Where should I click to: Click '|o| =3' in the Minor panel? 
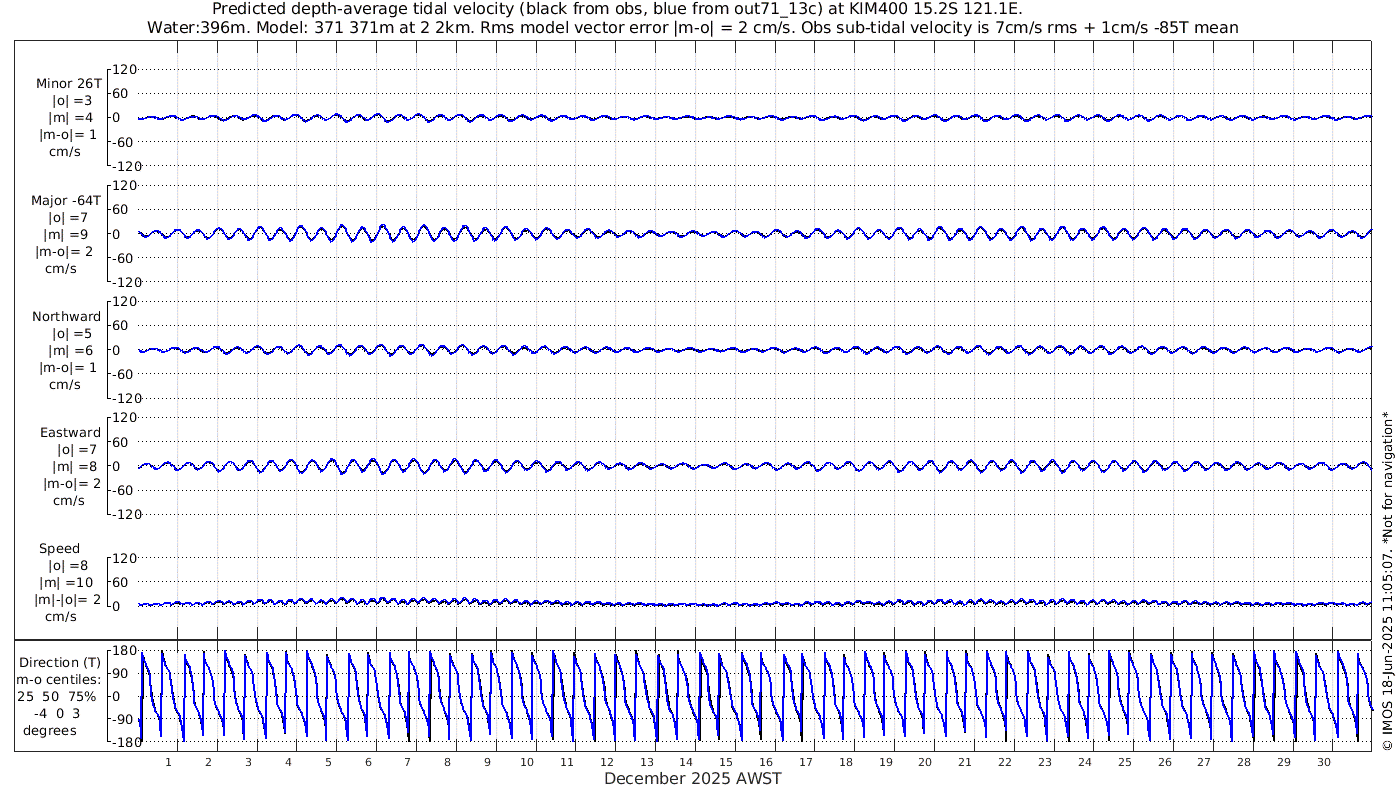point(72,101)
